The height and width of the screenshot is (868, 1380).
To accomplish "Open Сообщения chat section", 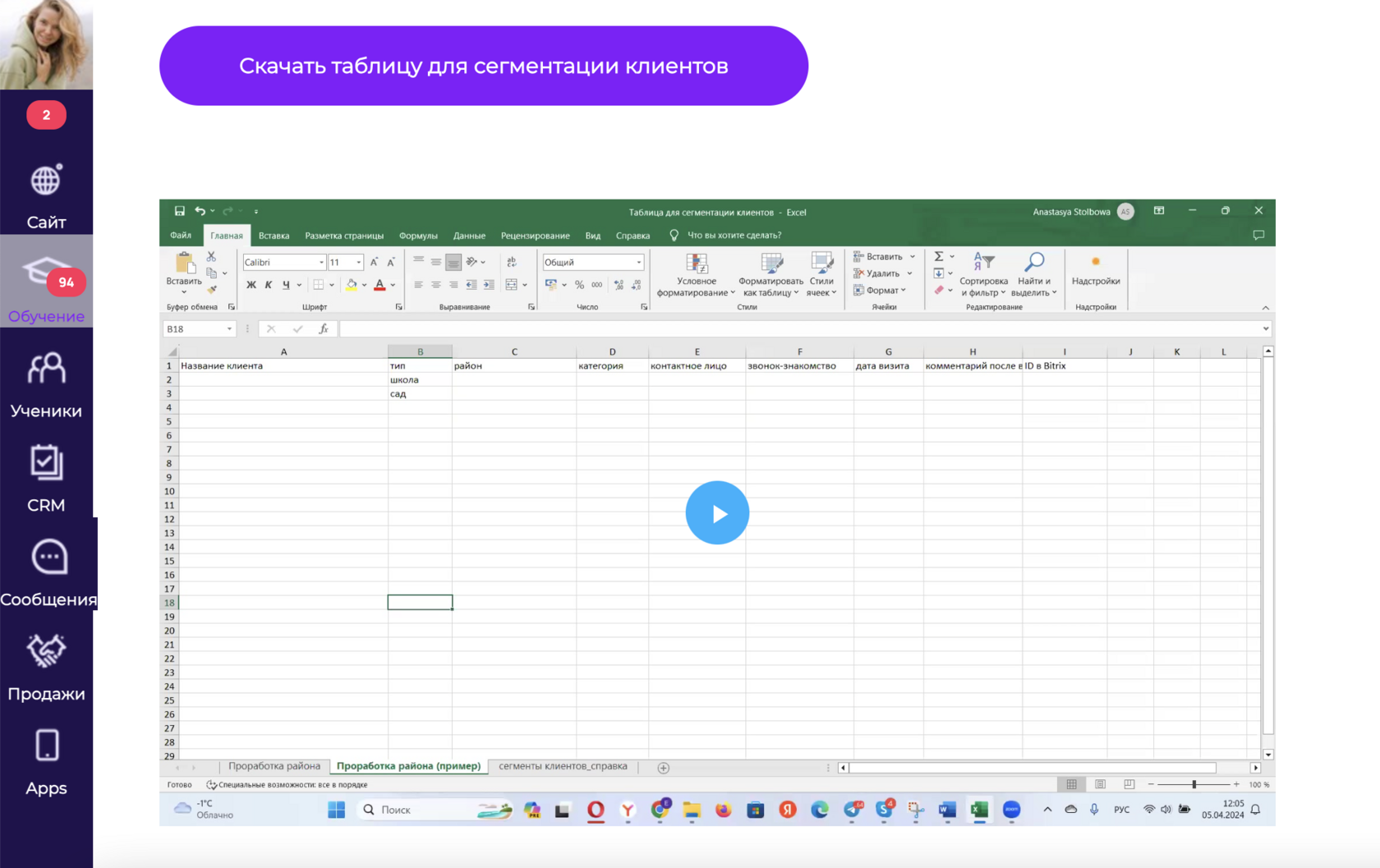I will click(x=48, y=574).
